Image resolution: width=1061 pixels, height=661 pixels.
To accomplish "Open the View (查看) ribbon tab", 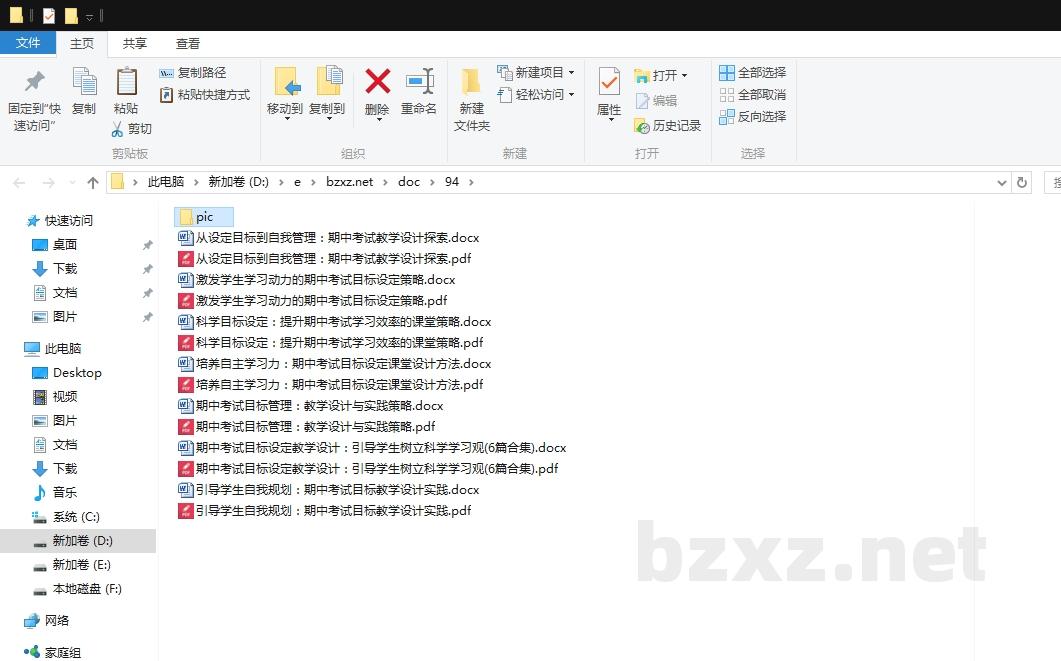I will 188,43.
